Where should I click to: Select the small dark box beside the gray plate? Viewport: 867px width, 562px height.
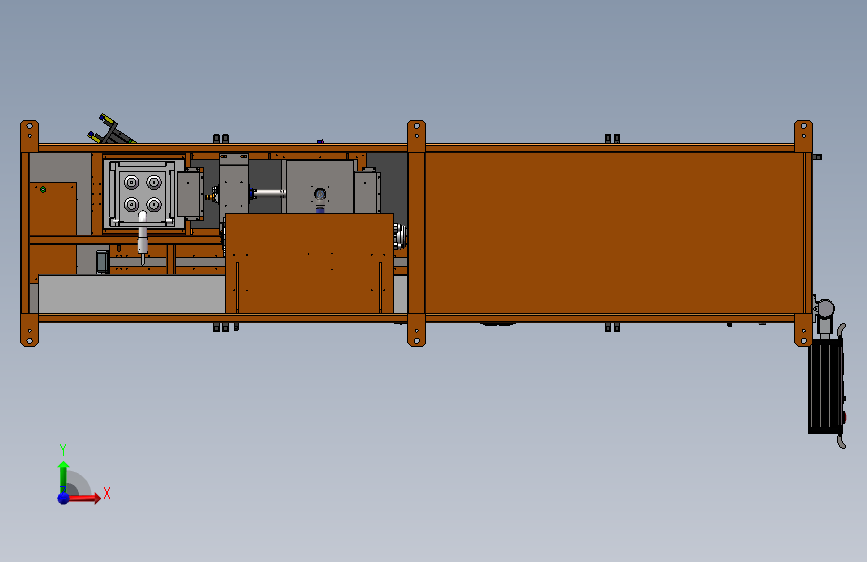pyautogui.click(x=102, y=262)
